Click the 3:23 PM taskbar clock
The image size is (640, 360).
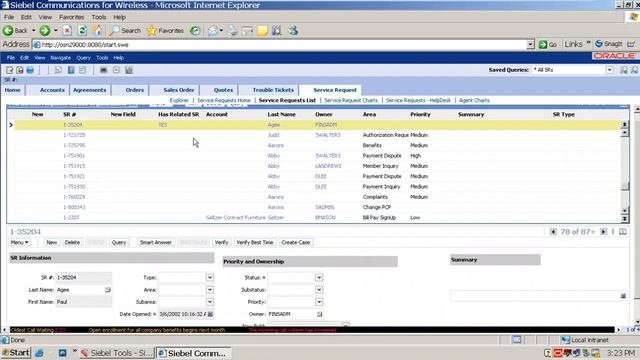(620, 353)
